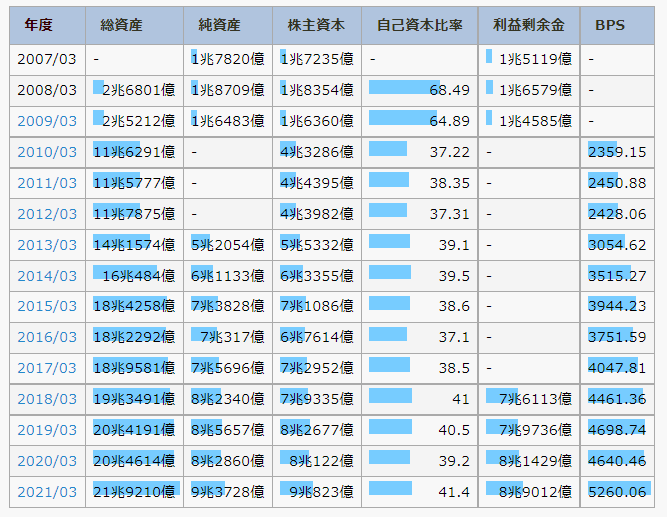Select the 8兆1429億 retained earnings cell
667x517 pixels.
(529, 461)
